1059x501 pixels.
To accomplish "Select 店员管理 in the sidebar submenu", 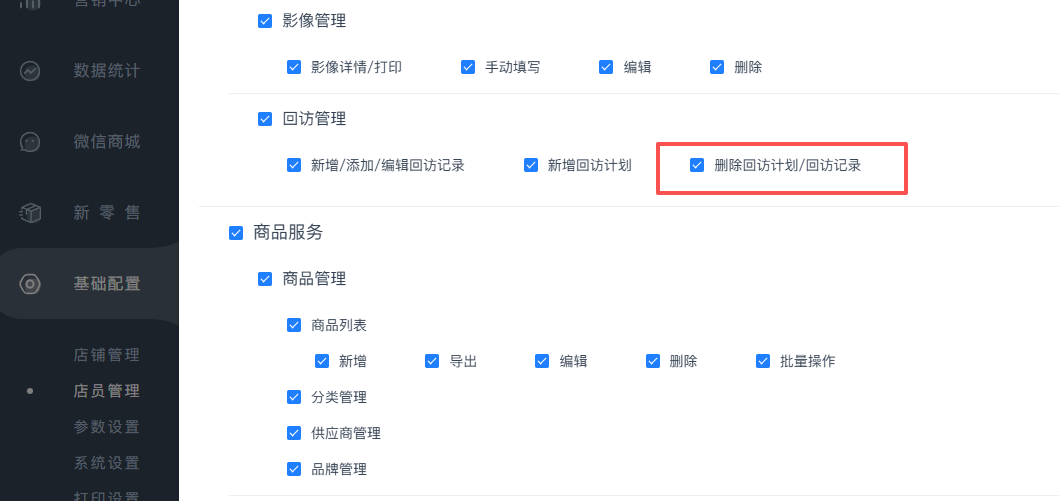I will (106, 391).
